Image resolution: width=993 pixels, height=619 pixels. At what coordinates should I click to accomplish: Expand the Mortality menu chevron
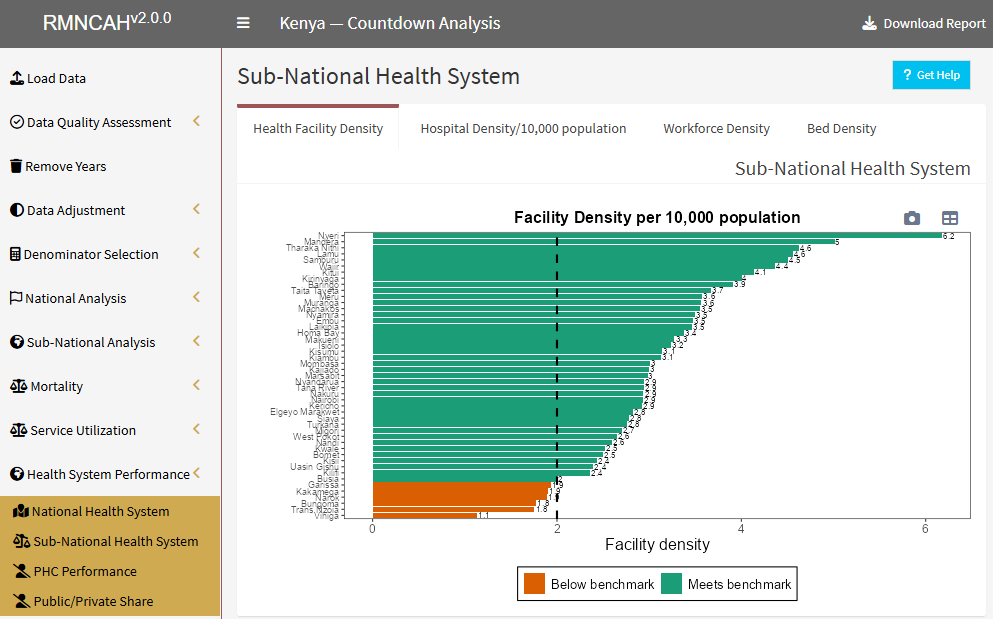tap(196, 385)
